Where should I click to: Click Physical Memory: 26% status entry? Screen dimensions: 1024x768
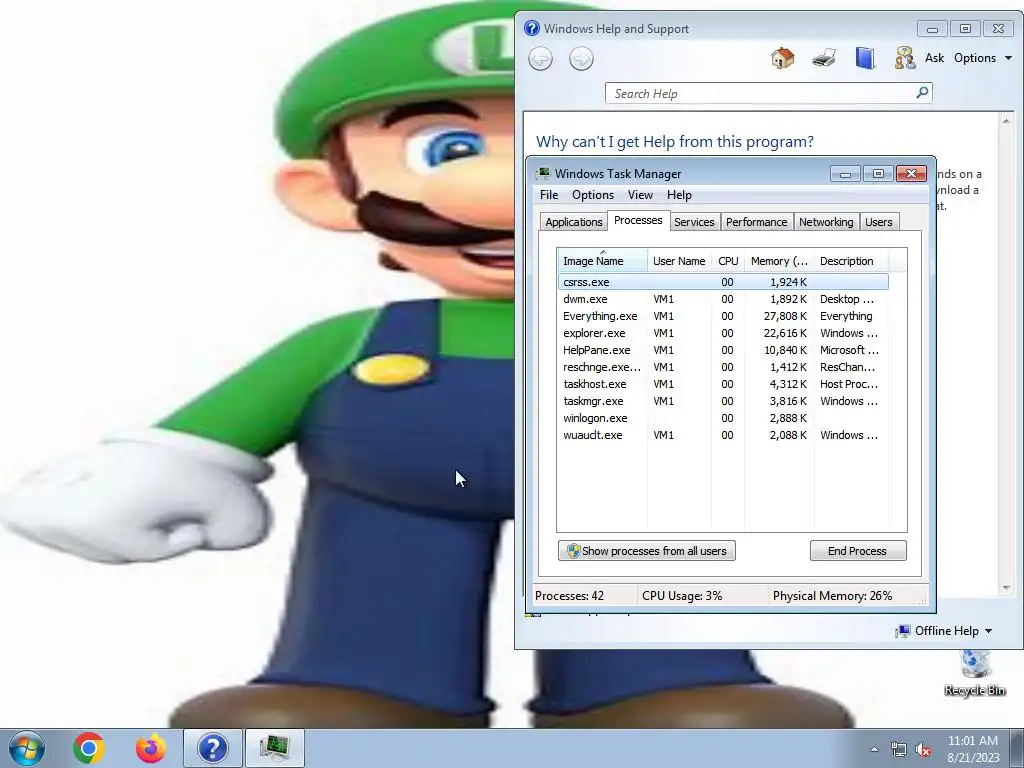(832, 596)
